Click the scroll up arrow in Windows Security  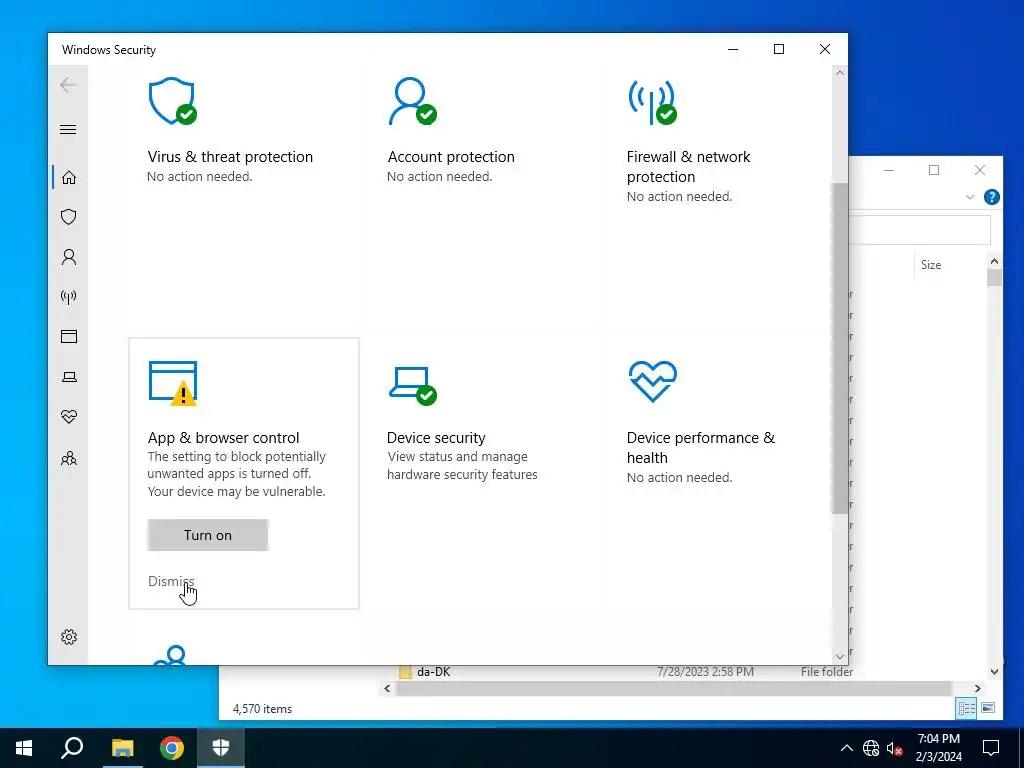pyautogui.click(x=840, y=73)
